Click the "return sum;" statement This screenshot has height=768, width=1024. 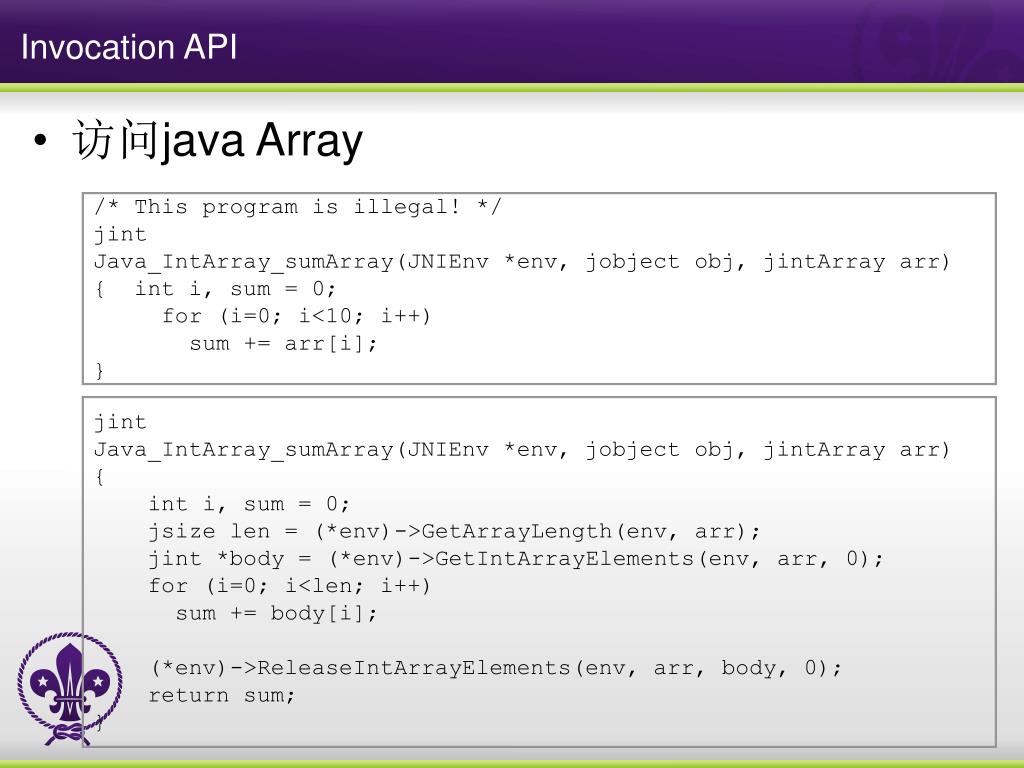221,696
